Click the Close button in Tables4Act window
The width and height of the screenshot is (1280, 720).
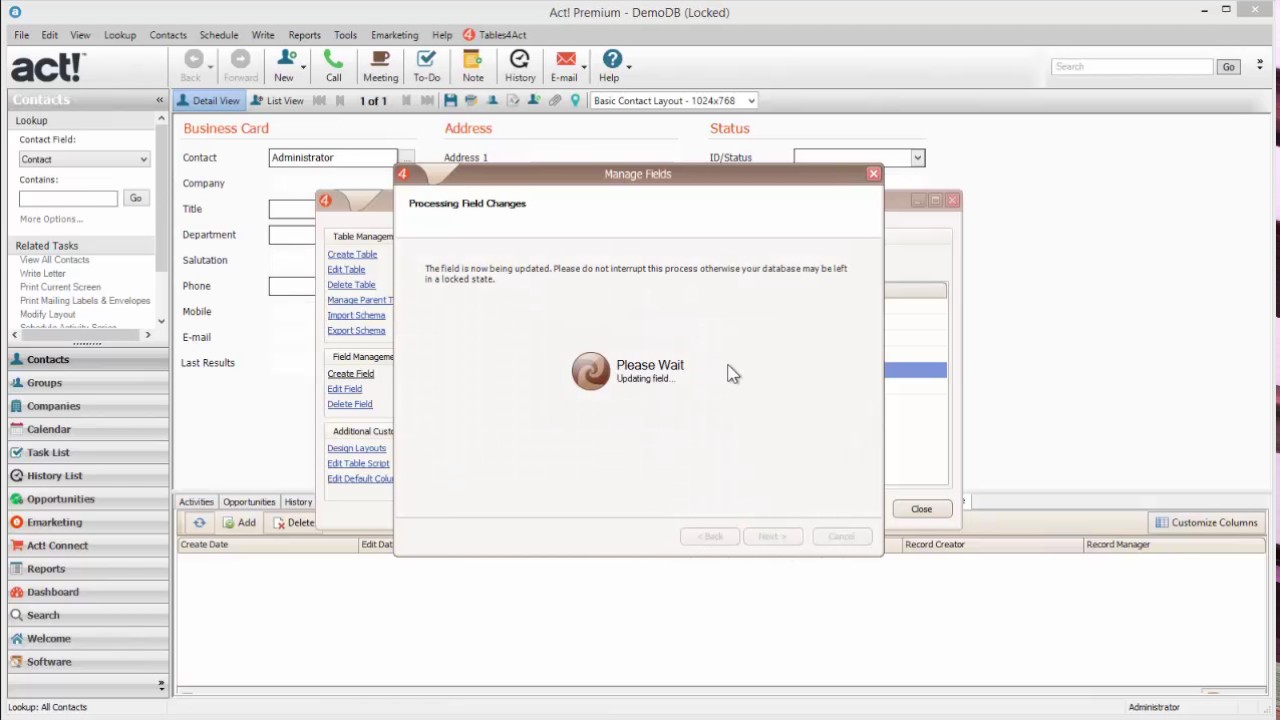tap(921, 509)
